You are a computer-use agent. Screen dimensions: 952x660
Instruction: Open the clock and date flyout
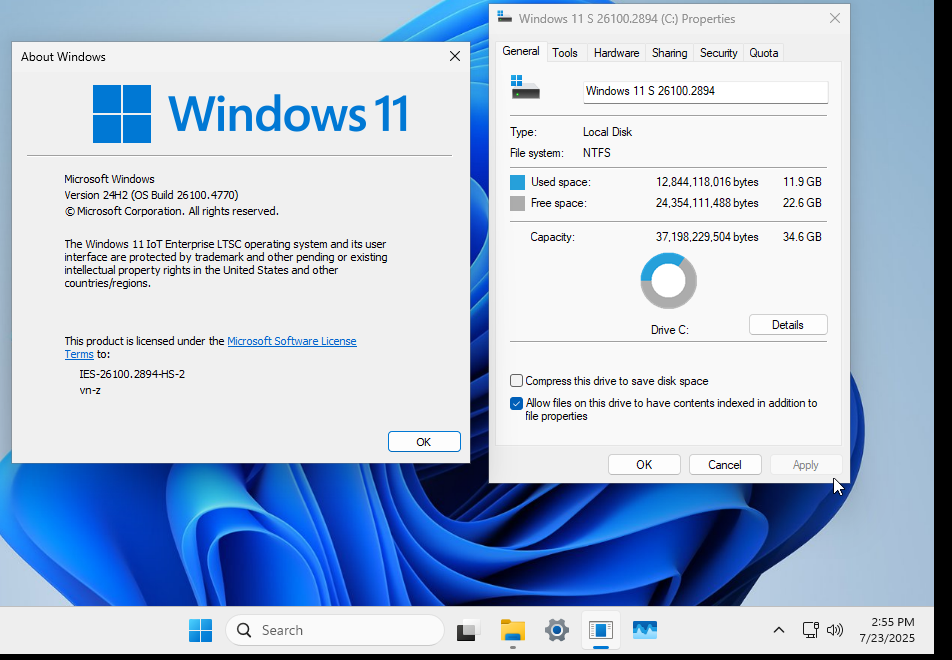click(887, 630)
